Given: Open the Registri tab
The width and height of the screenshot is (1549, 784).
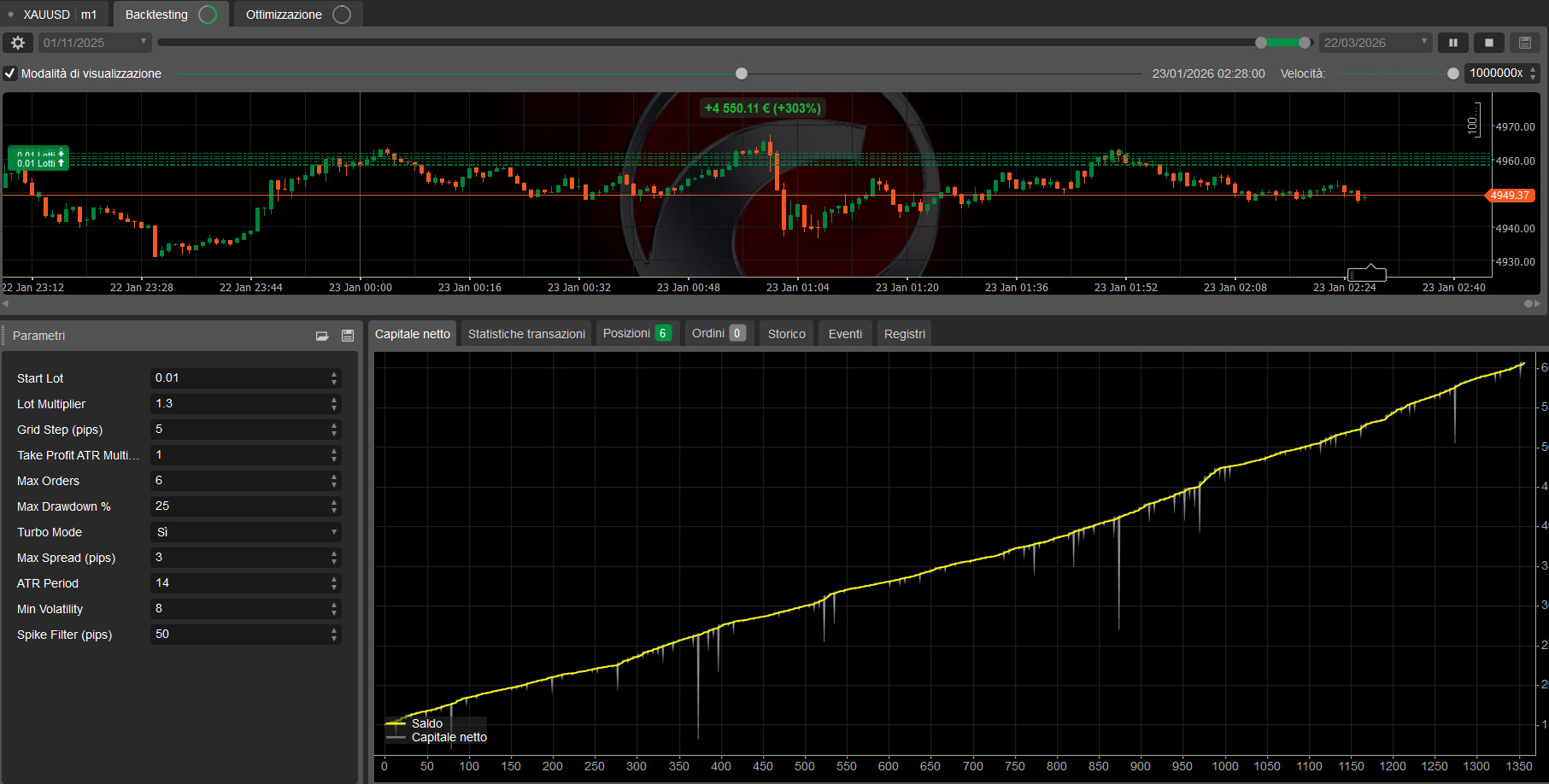Looking at the screenshot, I should (x=904, y=334).
